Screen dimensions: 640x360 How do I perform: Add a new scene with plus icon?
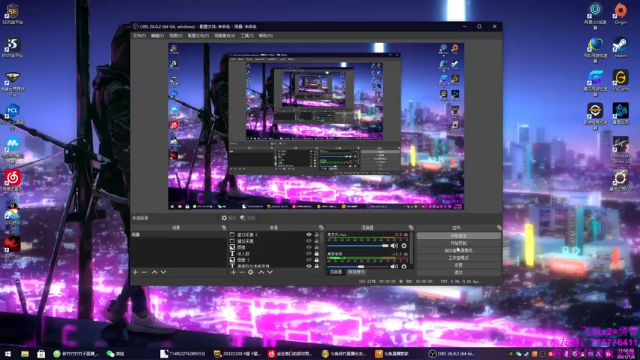point(135,272)
